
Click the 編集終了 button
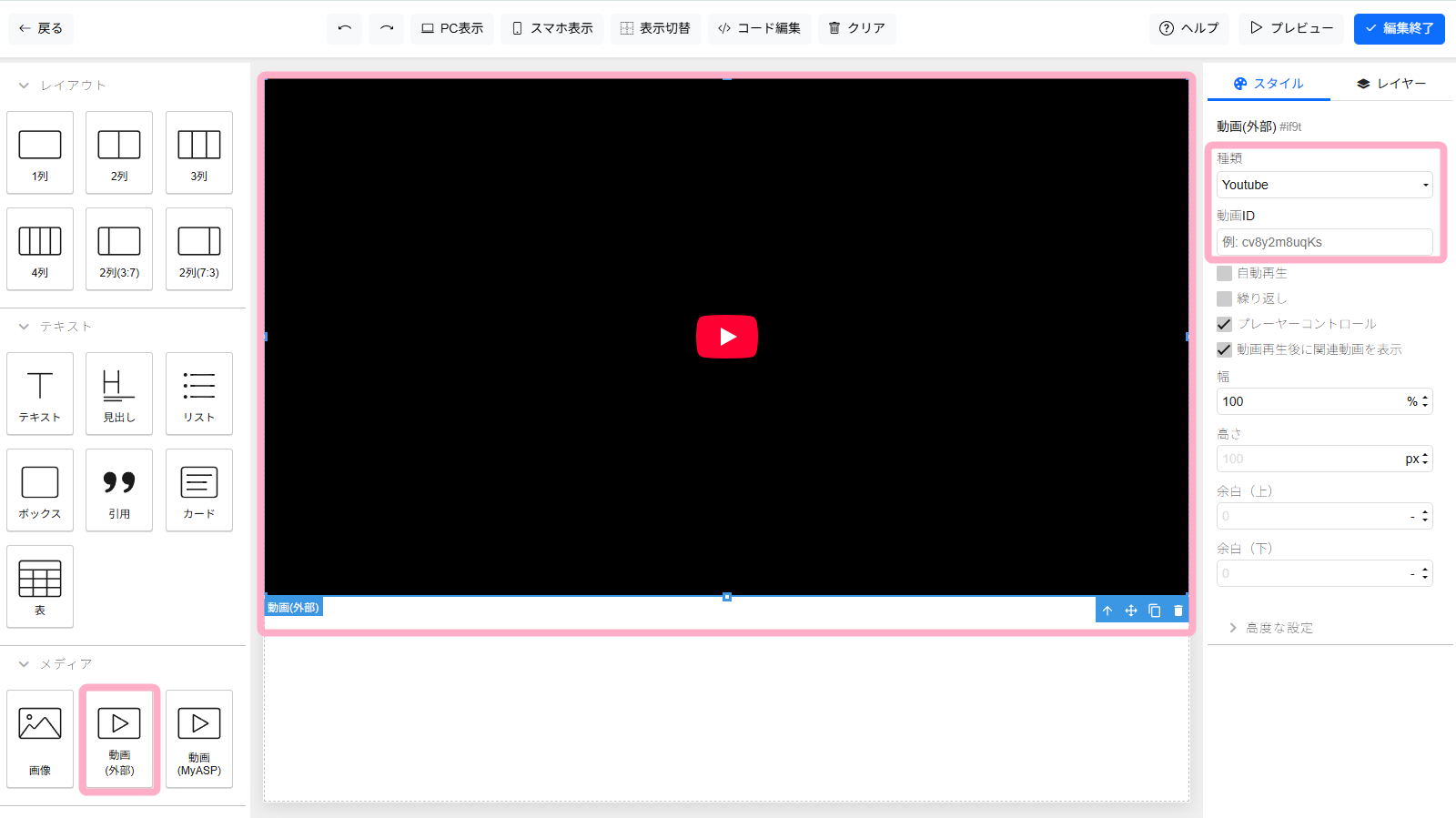[x=1399, y=28]
